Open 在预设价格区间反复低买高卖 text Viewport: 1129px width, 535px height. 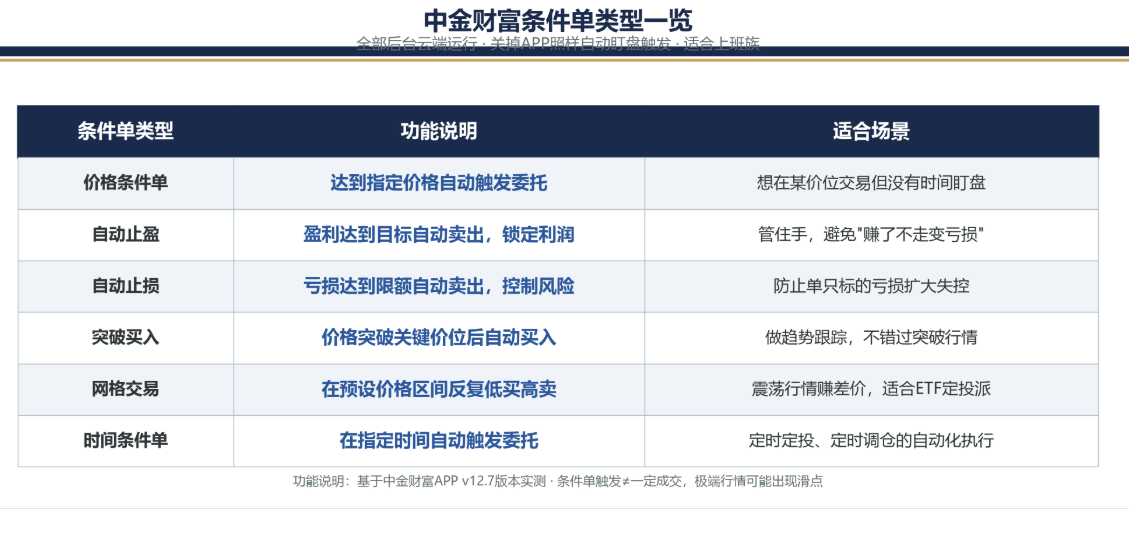click(x=438, y=390)
